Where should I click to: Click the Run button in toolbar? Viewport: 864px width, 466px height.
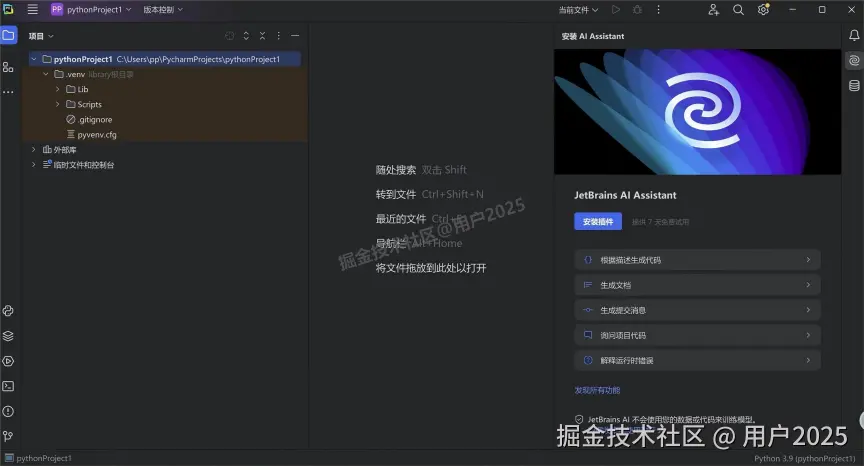[x=616, y=9]
